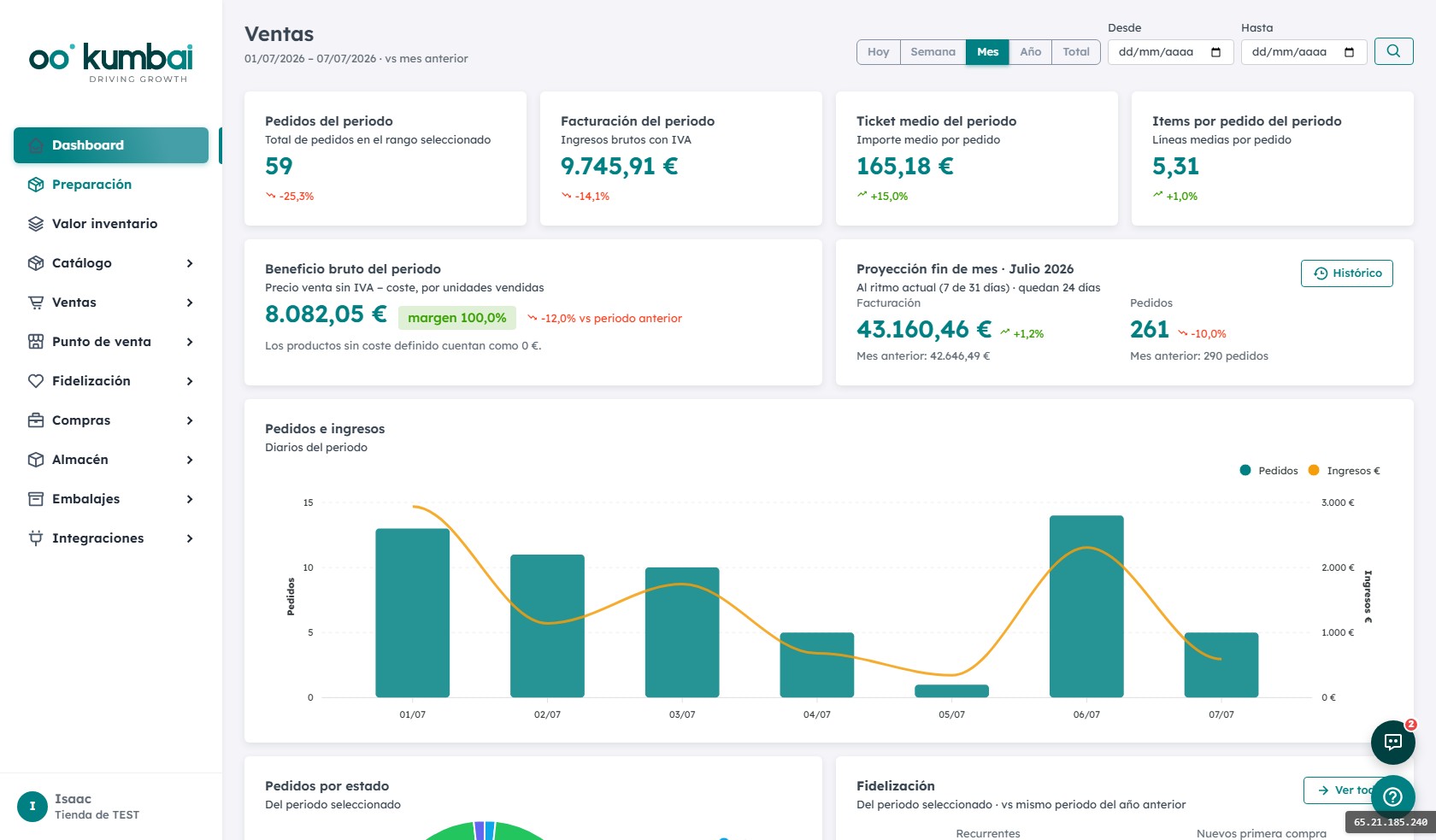Click the Fidelización heart icon
Image resolution: width=1436 pixels, height=840 pixels.
[36, 381]
